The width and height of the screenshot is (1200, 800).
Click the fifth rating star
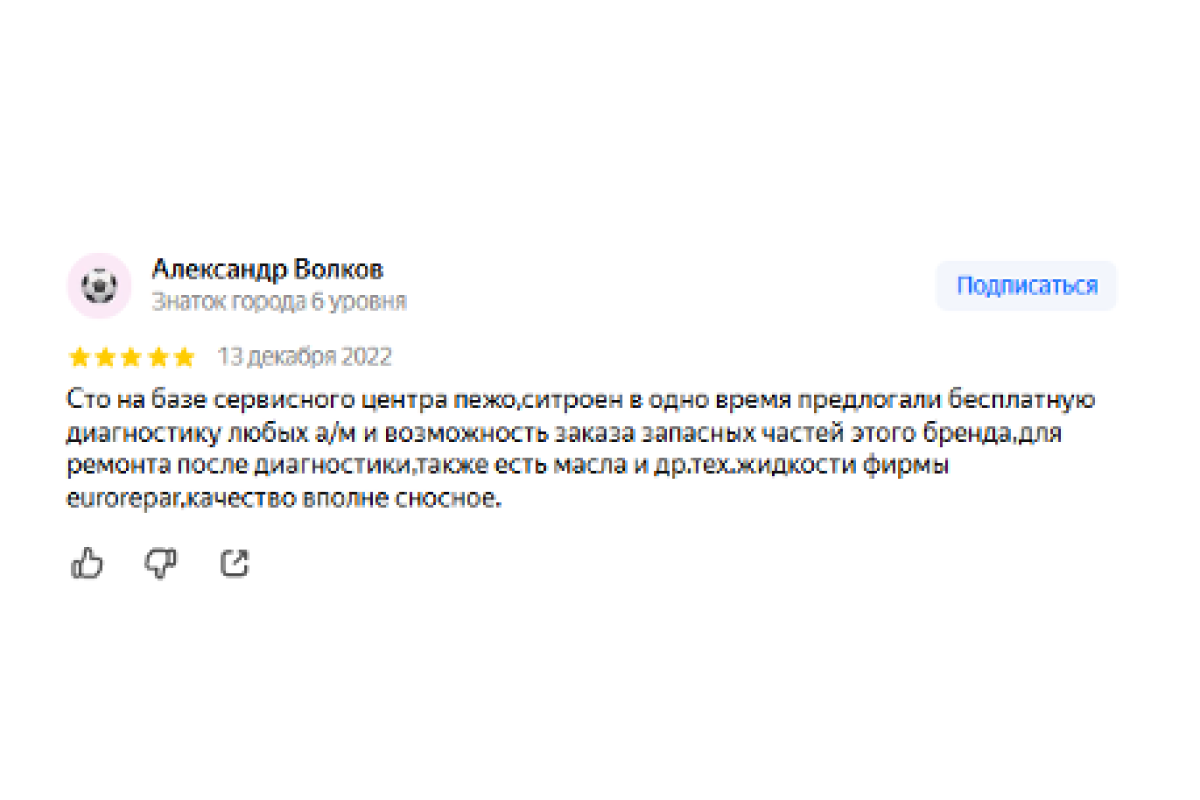[183, 357]
